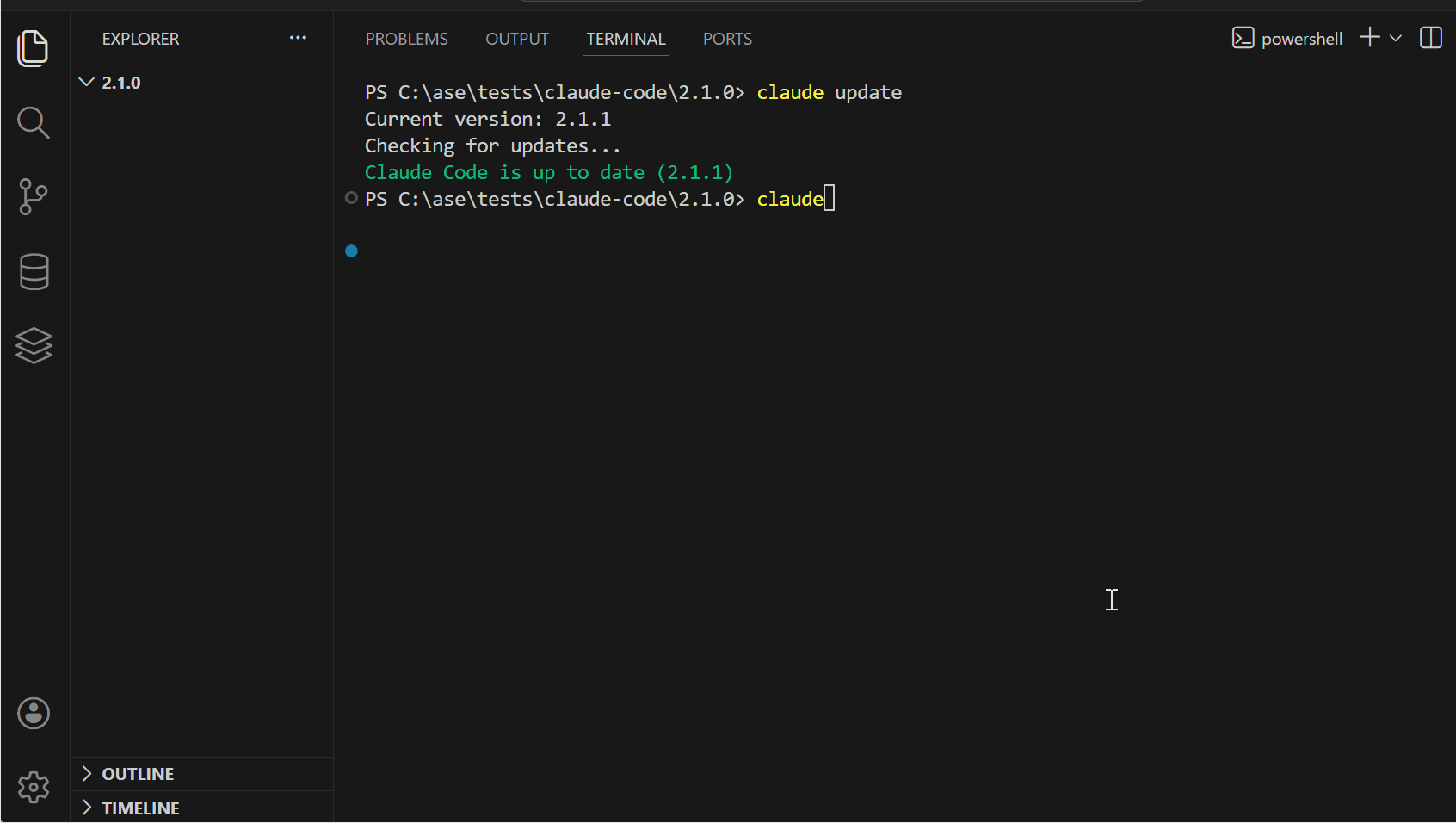Viewport: 1456px width, 823px height.
Task: Expand the TIMELINE section
Action: [x=201, y=808]
